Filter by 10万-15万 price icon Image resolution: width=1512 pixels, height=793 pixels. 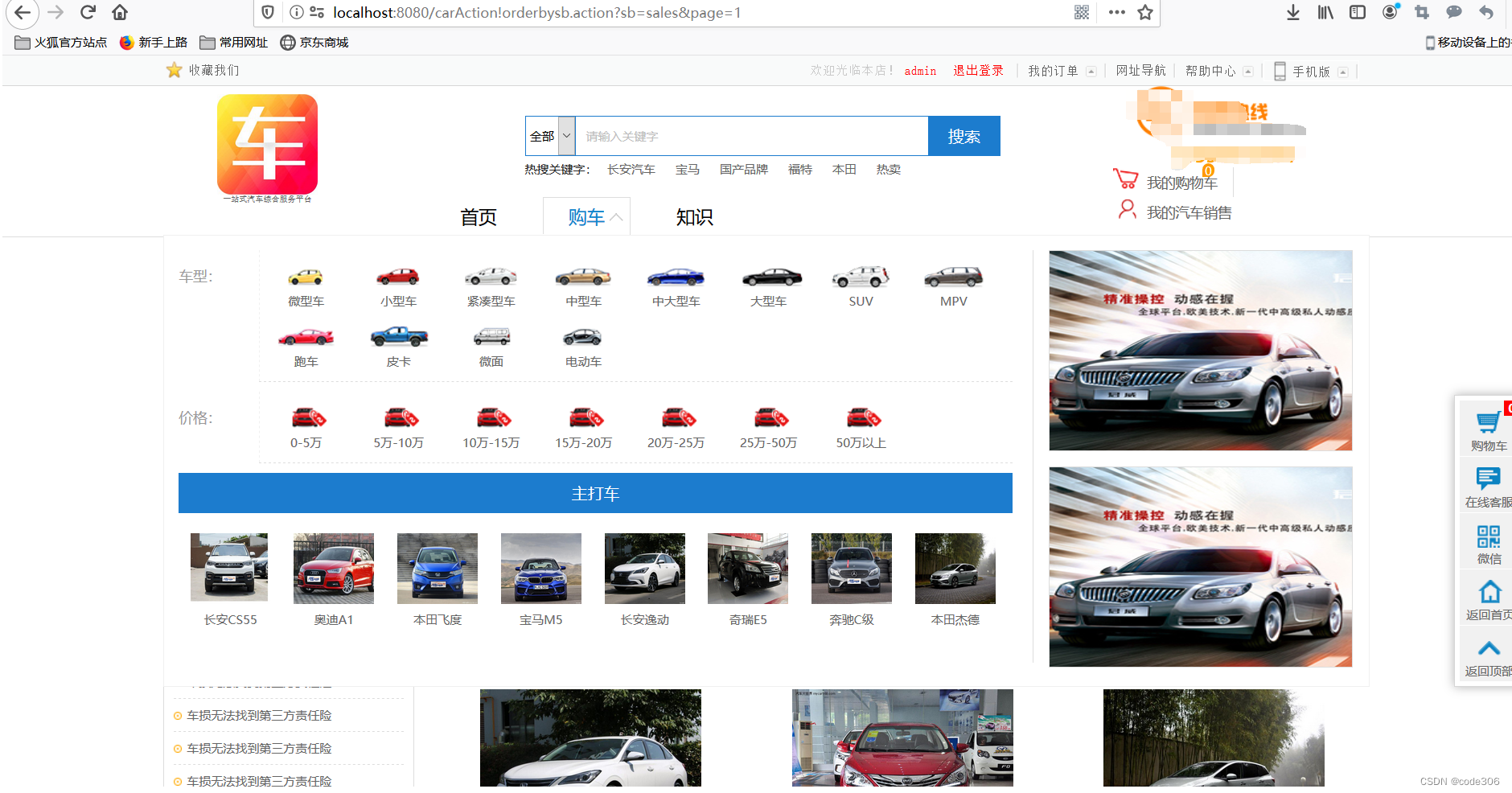tap(494, 417)
